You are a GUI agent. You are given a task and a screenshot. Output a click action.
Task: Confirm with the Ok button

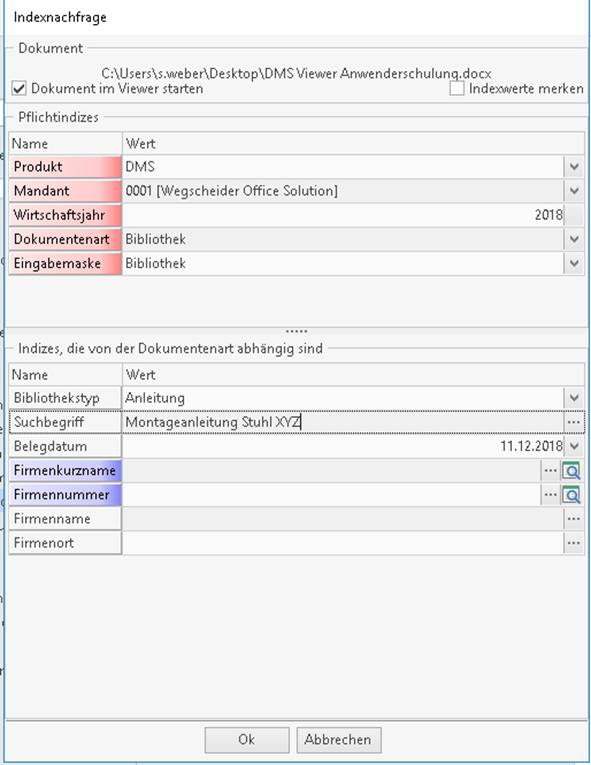point(247,740)
